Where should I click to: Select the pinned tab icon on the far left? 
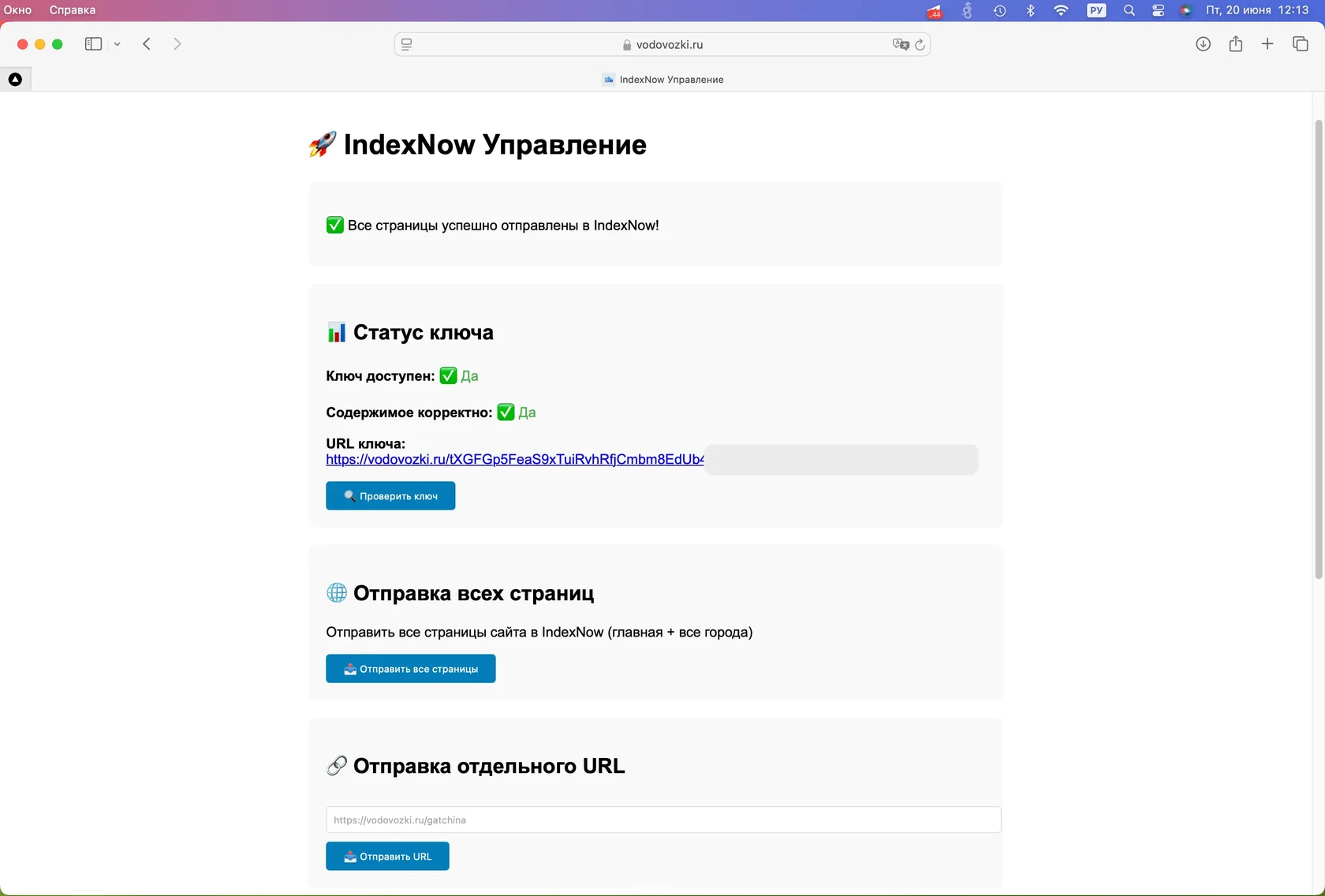coord(14,79)
